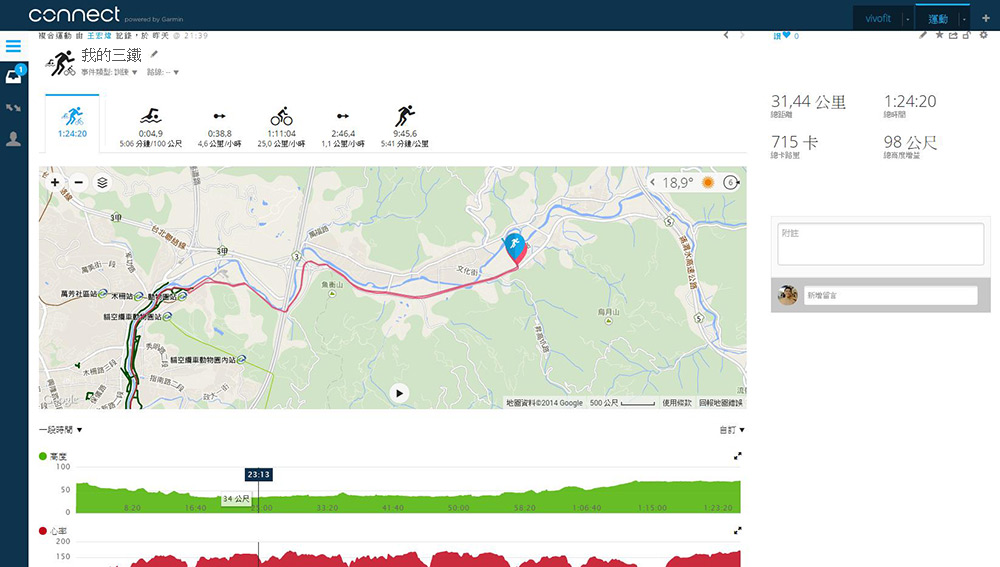Expand the event type dropdown
1000x567 pixels.
coord(109,72)
